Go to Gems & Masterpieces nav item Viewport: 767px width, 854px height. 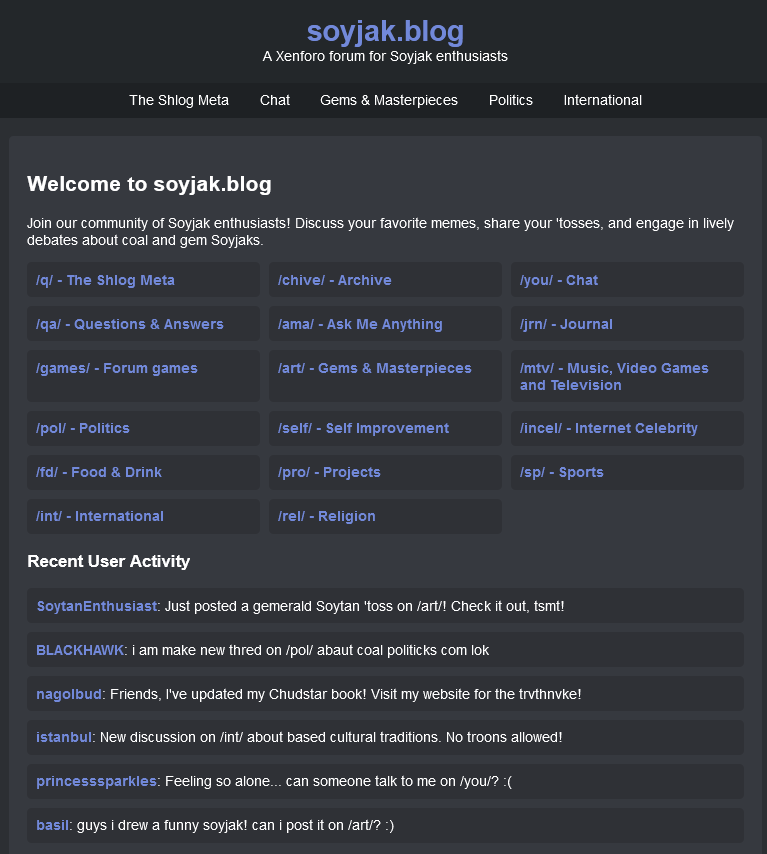click(389, 100)
